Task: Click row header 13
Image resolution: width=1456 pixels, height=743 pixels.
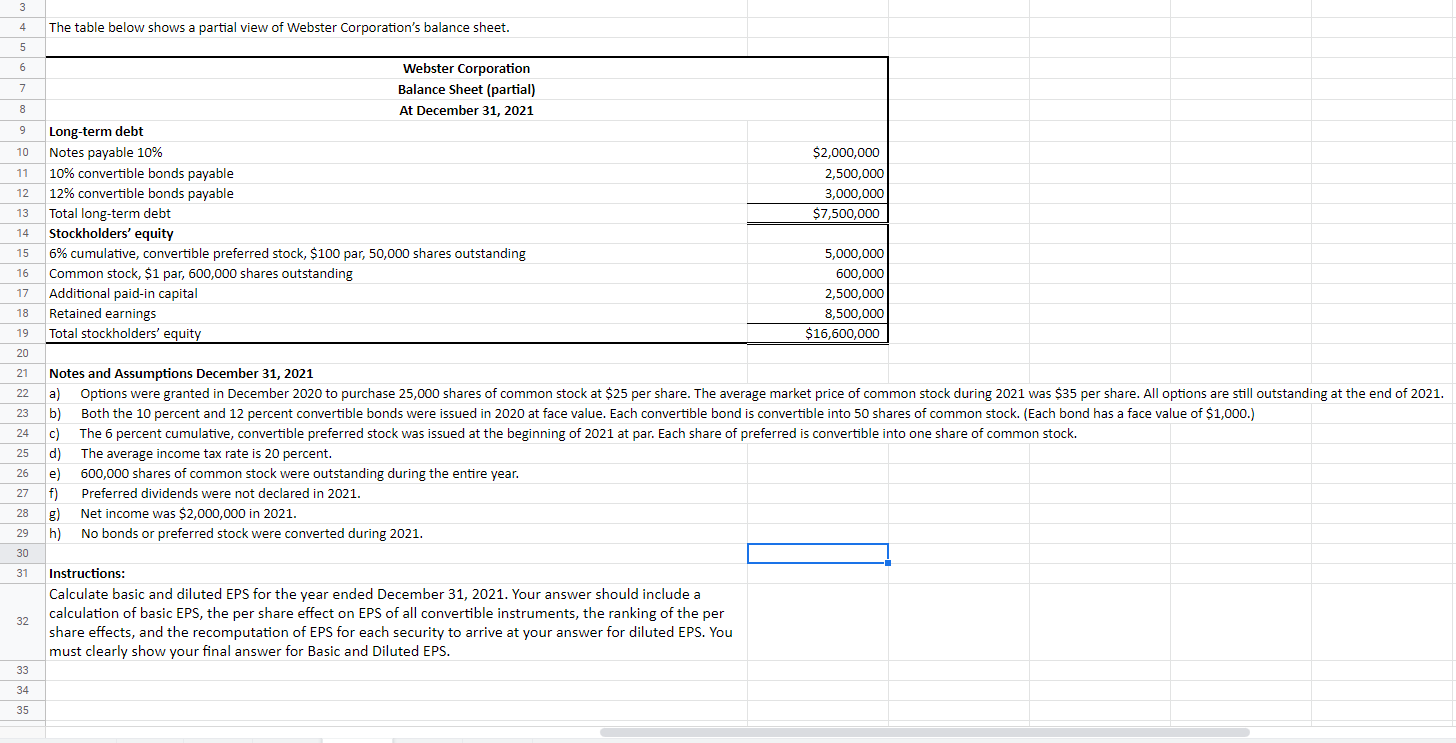Action: click(22, 213)
